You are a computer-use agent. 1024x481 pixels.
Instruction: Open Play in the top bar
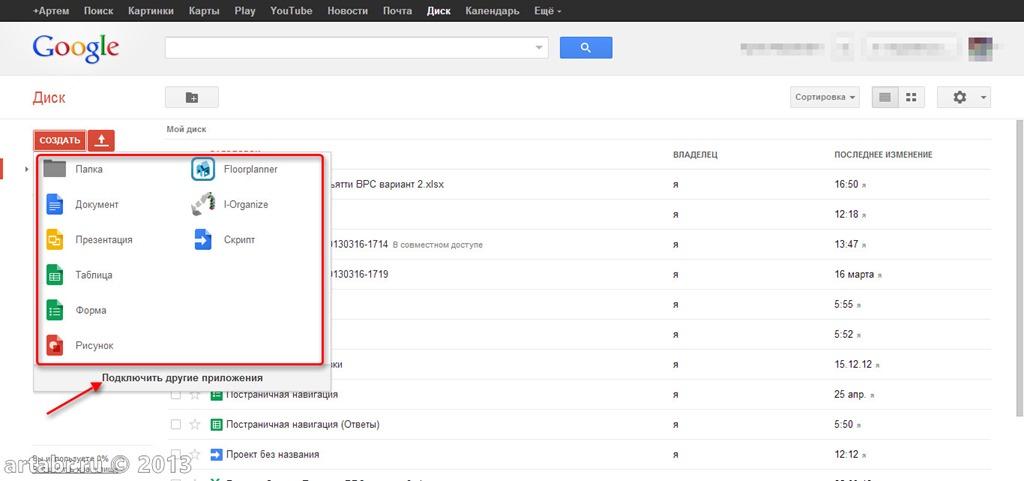coord(245,11)
